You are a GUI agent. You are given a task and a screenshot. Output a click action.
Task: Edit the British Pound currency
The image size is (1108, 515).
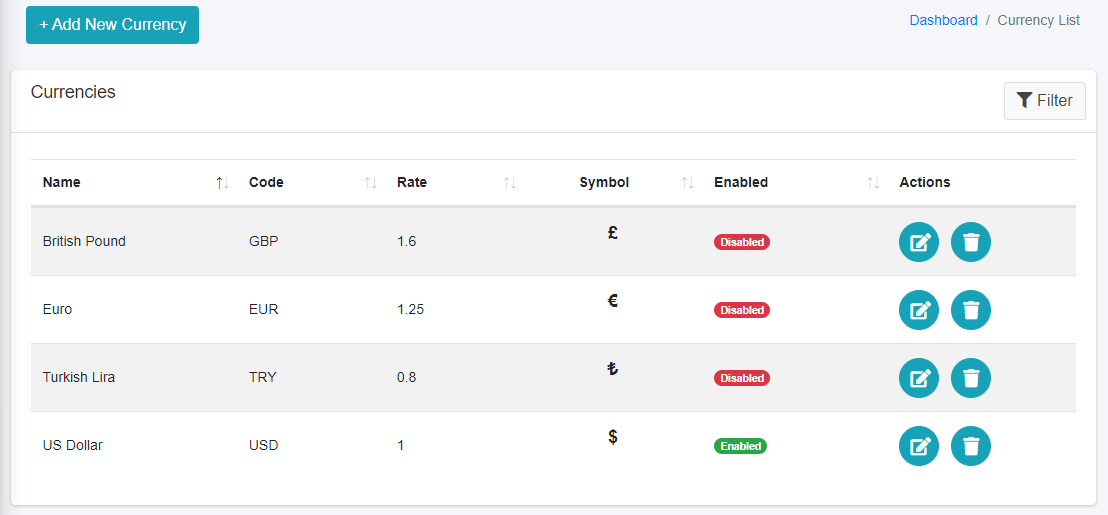click(x=919, y=242)
